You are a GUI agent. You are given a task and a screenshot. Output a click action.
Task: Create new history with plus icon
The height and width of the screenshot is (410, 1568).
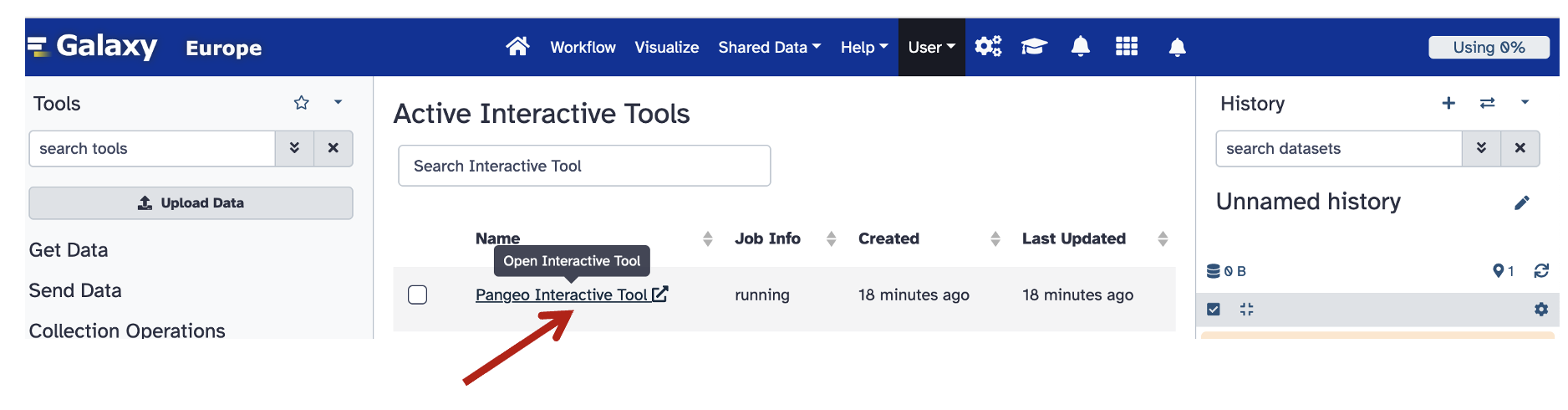point(1448,103)
